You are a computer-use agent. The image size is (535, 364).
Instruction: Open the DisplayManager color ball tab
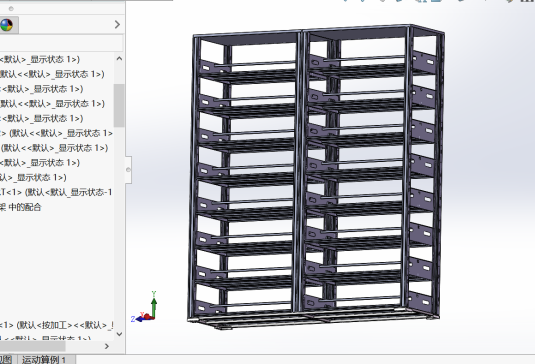(6, 25)
